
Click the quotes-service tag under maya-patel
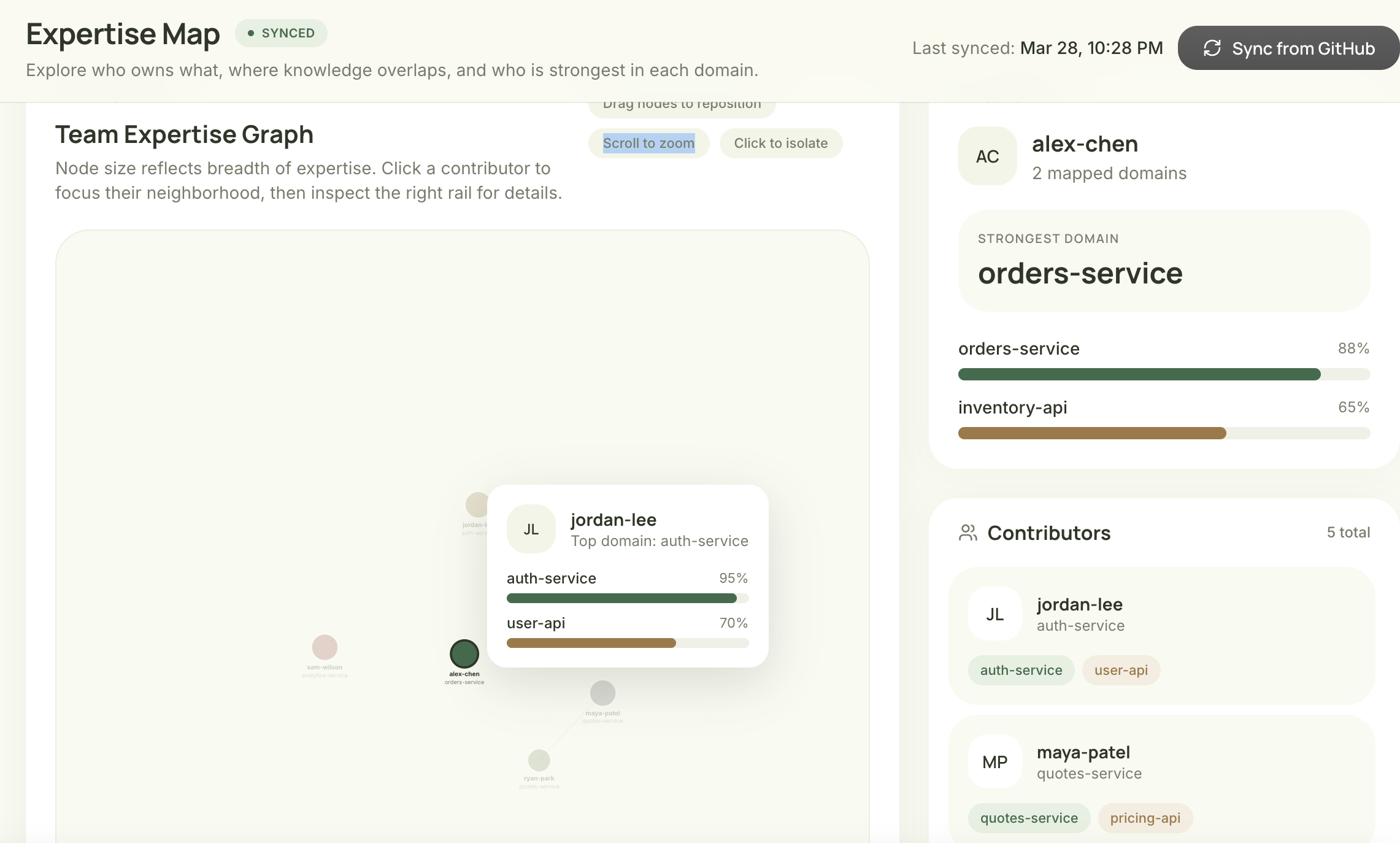click(1028, 818)
